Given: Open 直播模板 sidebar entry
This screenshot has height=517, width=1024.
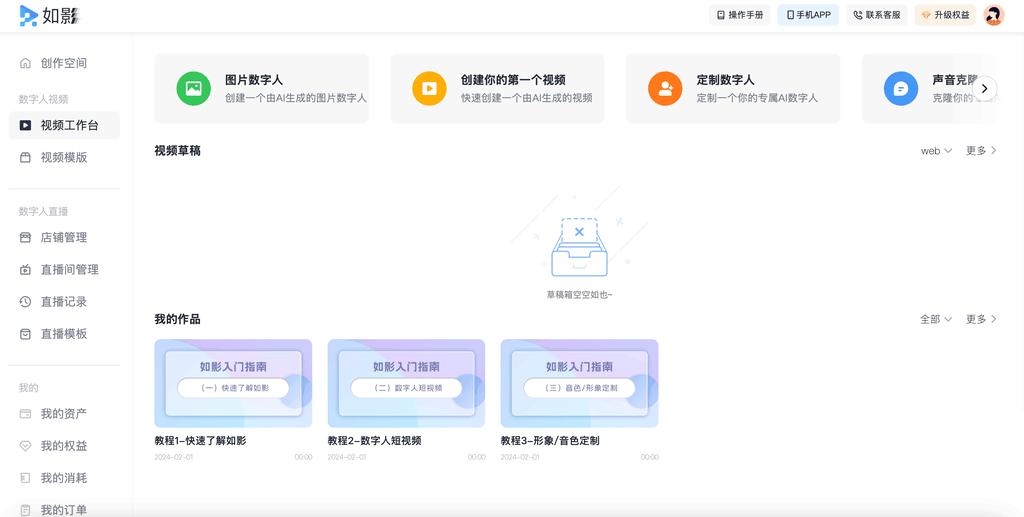Looking at the screenshot, I should tap(64, 334).
